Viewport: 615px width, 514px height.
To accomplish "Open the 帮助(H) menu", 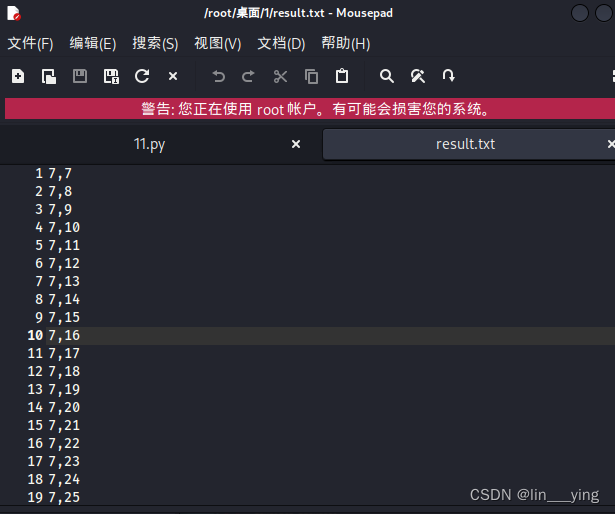I will click(346, 44).
